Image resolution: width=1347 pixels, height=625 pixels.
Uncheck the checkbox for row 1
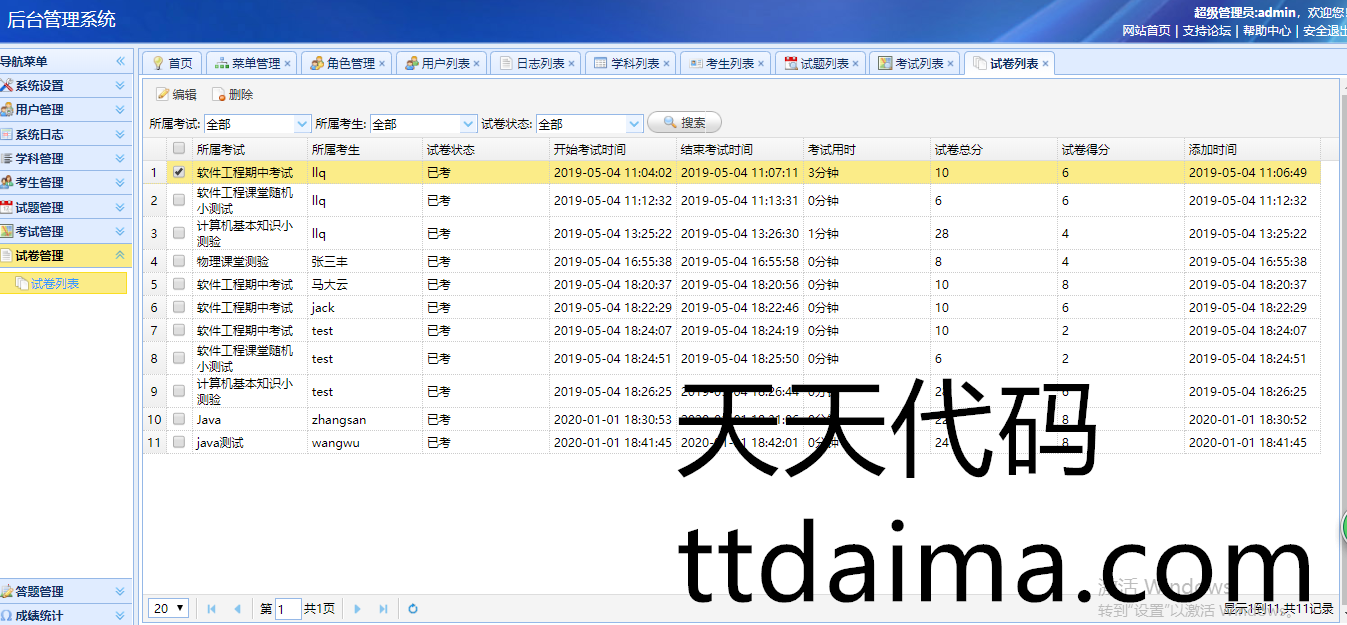tap(179, 172)
